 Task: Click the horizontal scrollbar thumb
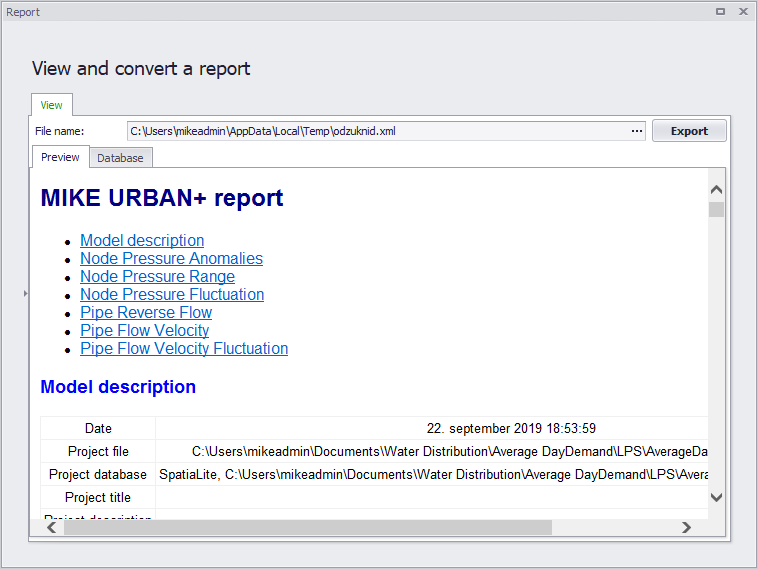point(308,527)
